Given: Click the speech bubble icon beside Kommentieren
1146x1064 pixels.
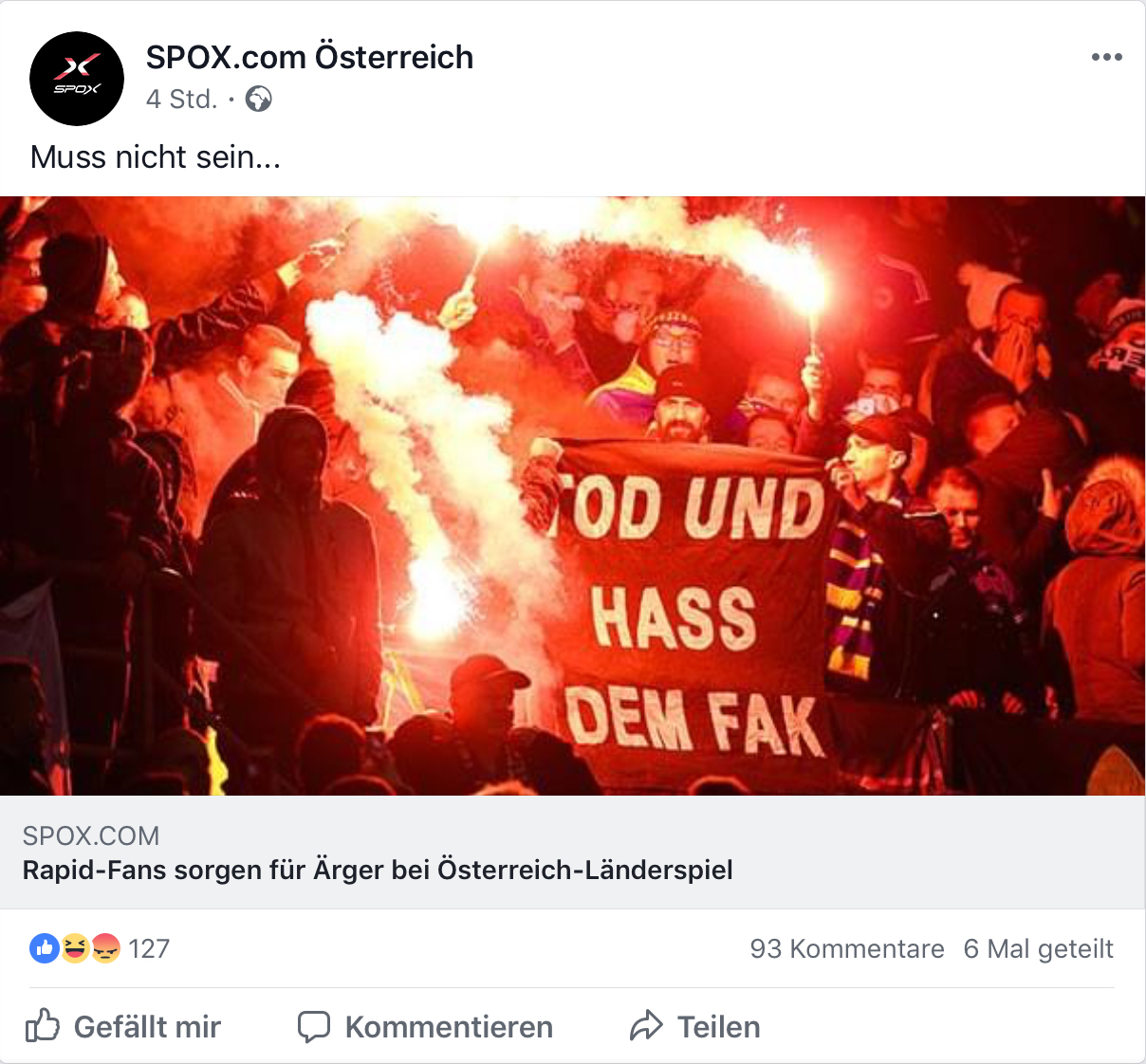Looking at the screenshot, I should click(x=314, y=1027).
